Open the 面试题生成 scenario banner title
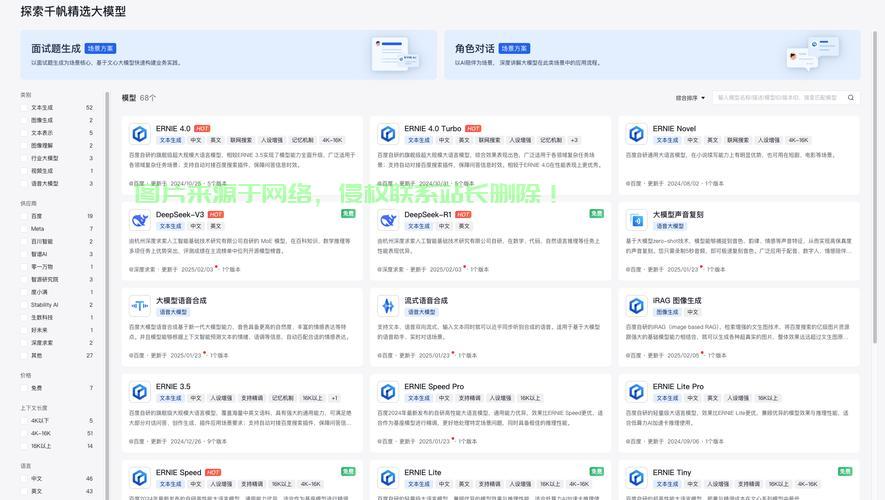The width and height of the screenshot is (885, 500). 56,49
